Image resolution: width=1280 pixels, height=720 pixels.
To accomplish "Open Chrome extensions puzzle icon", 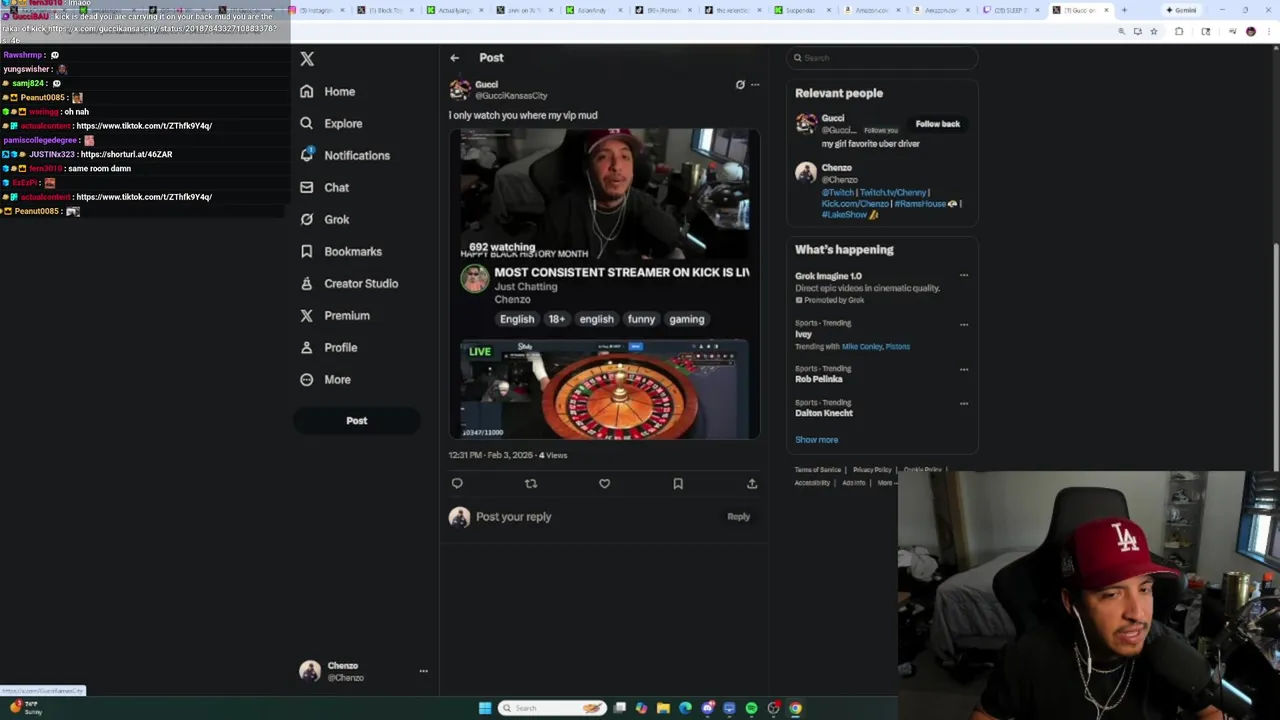I will 1179,32.
